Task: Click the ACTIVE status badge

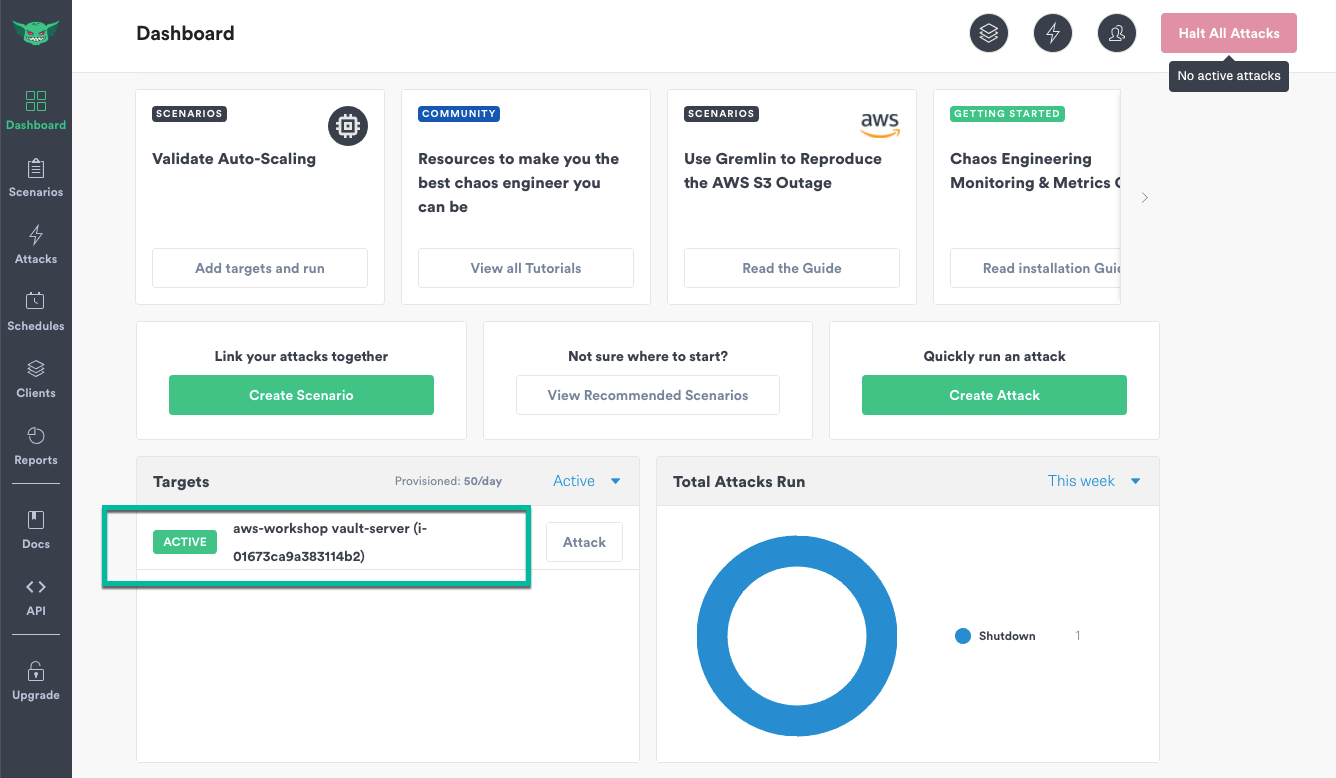Action: click(185, 542)
